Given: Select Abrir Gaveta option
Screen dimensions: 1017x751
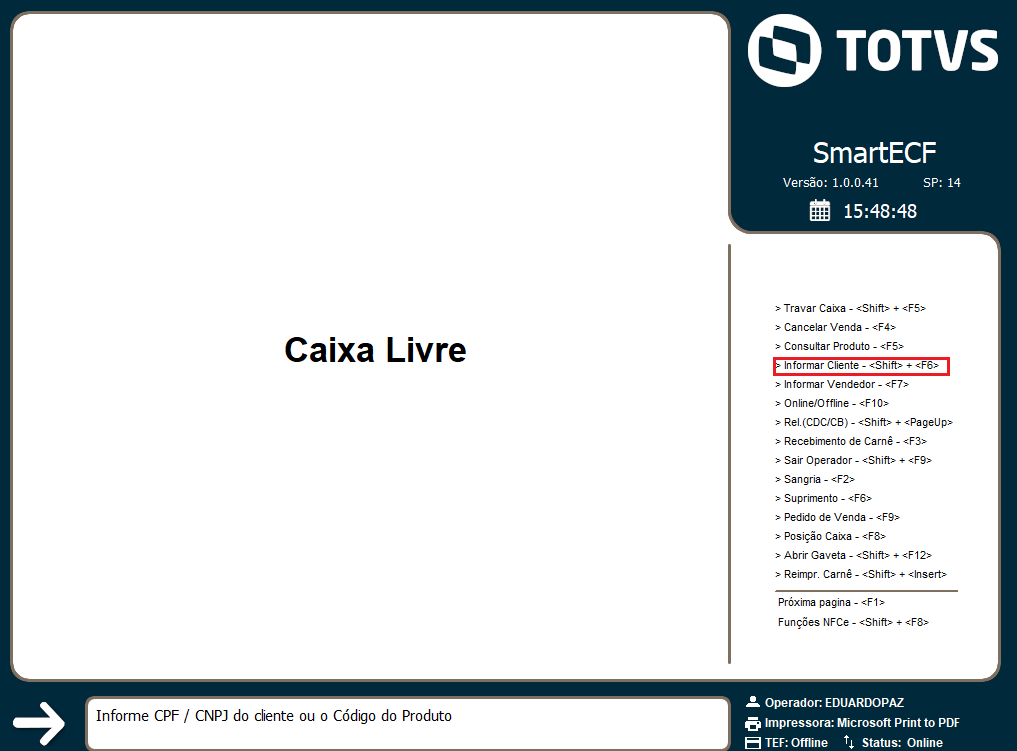Looking at the screenshot, I should [x=854, y=555].
